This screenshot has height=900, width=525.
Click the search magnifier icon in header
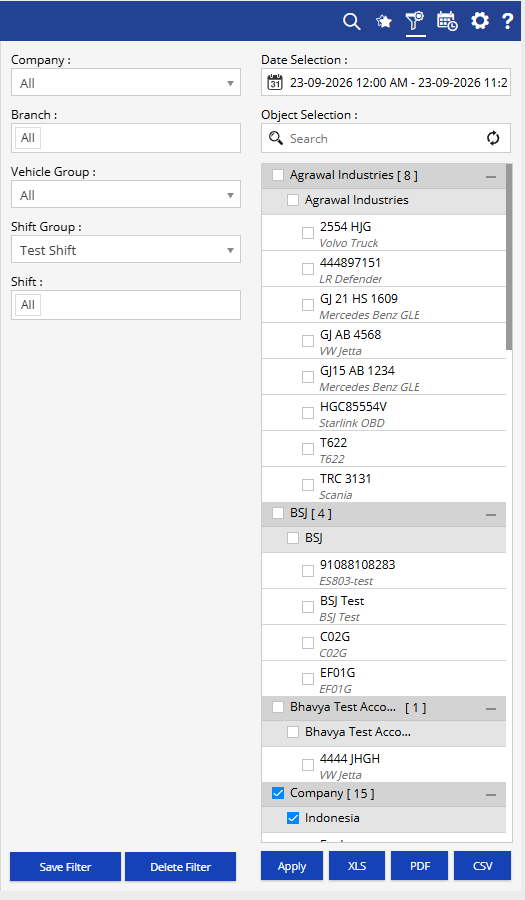point(352,21)
